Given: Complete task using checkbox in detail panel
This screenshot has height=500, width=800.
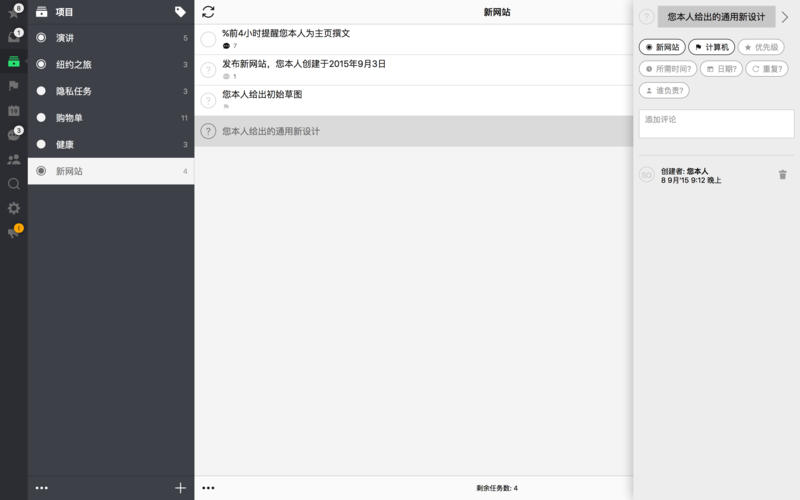Looking at the screenshot, I should pyautogui.click(x=646, y=17).
